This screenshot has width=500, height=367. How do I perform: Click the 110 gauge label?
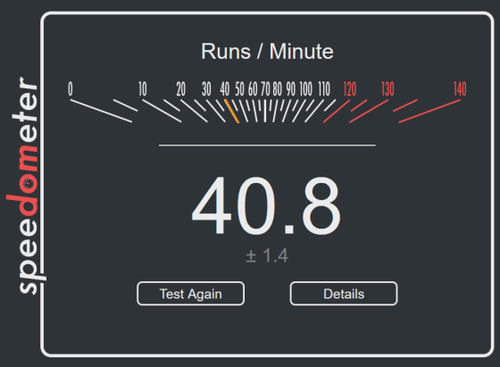[324, 89]
